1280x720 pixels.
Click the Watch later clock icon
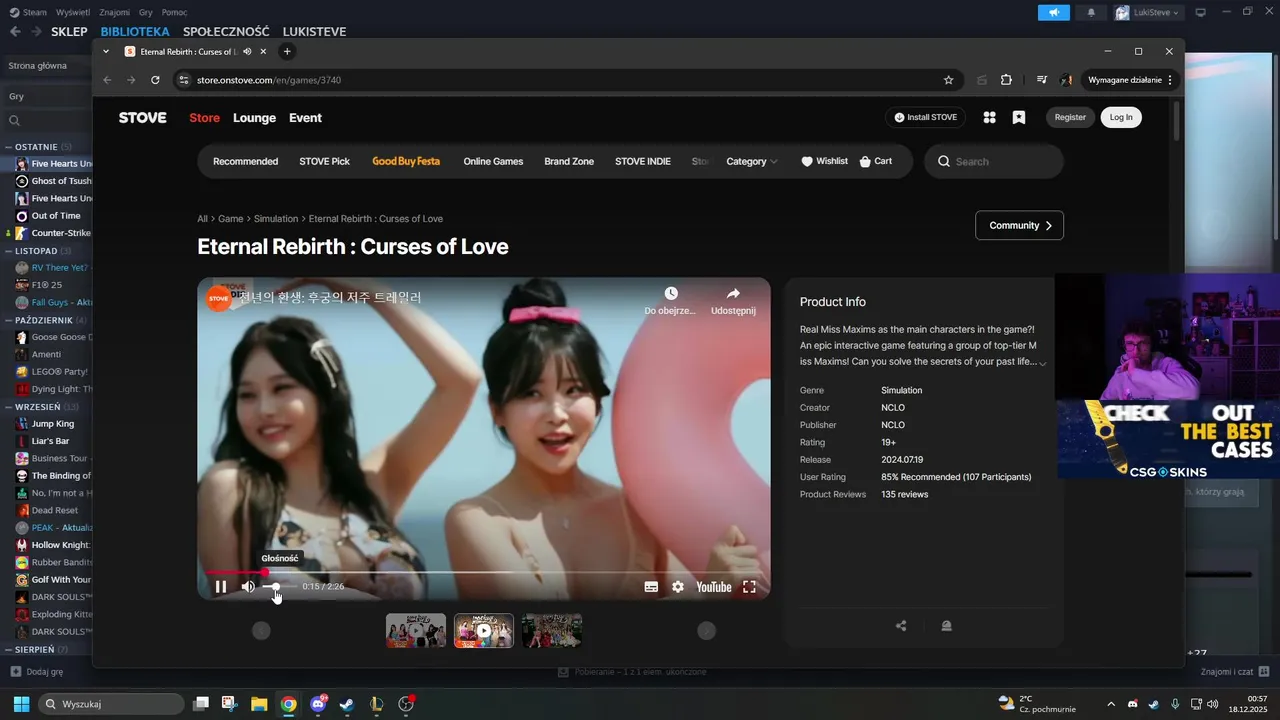tap(671, 294)
